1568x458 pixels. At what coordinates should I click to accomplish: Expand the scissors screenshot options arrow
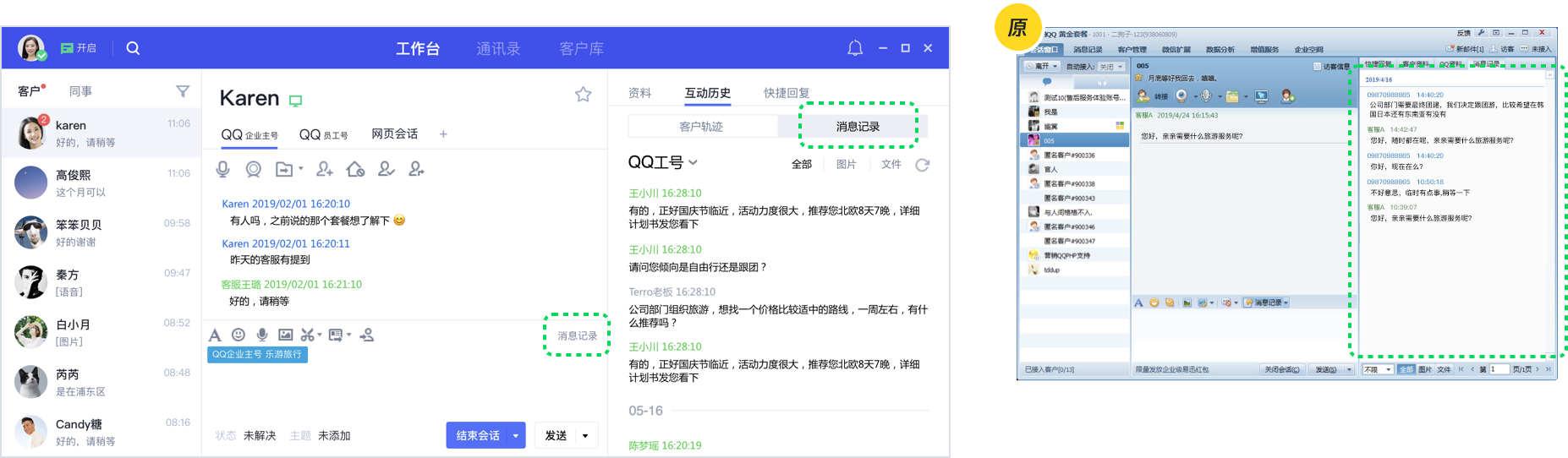click(x=320, y=335)
